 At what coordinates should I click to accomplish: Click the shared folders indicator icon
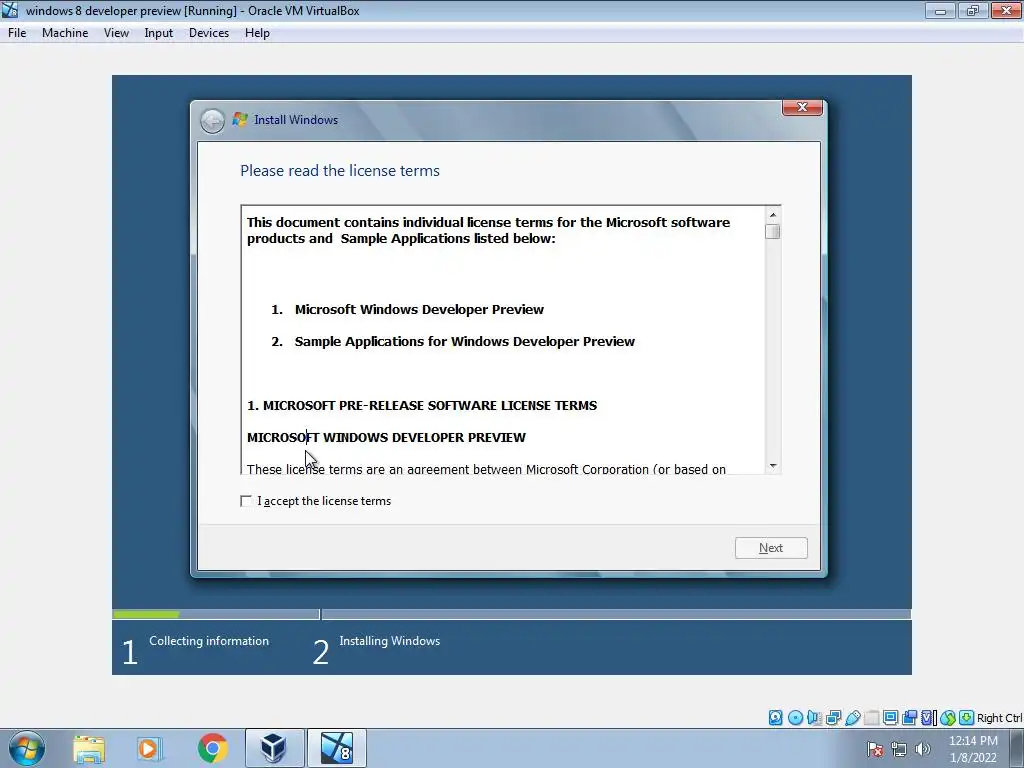(871, 718)
